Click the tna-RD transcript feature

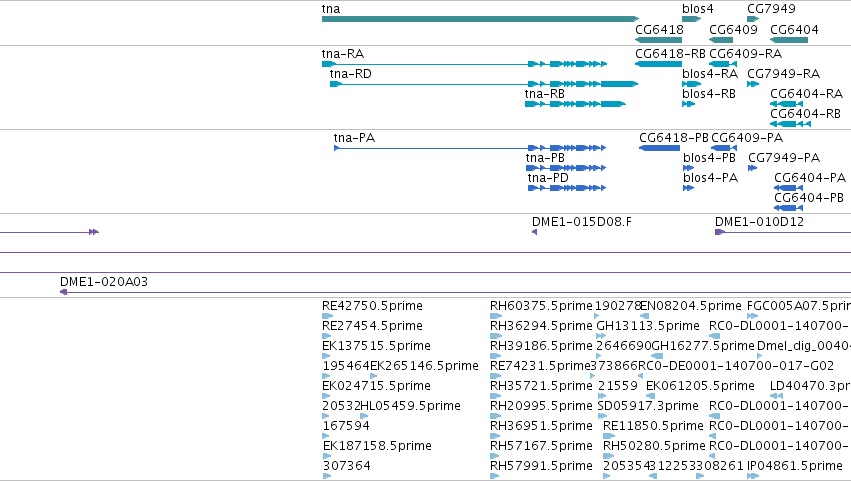pyautogui.click(x=484, y=84)
